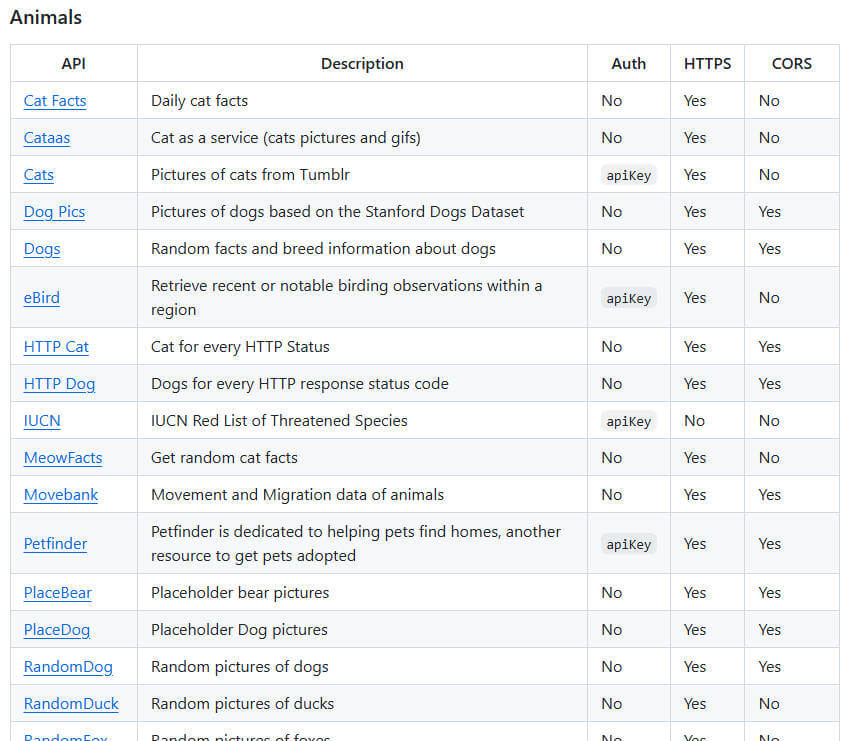The height and width of the screenshot is (741, 853).
Task: Click CORS 'Yes' value in Dog Pics row
Action: click(x=769, y=212)
